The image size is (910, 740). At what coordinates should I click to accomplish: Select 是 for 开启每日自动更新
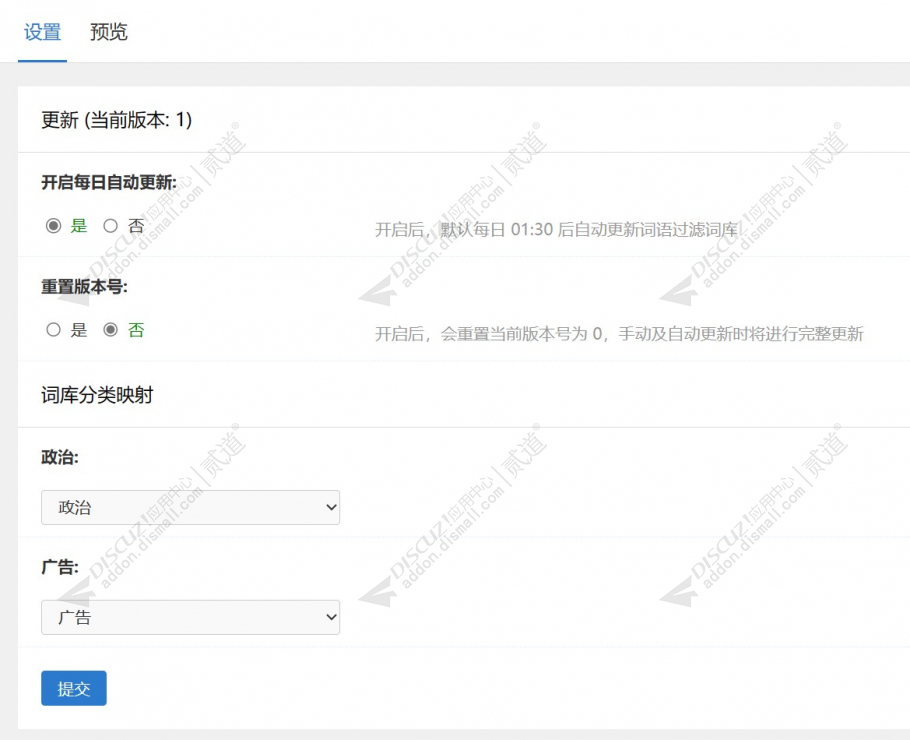[53, 226]
